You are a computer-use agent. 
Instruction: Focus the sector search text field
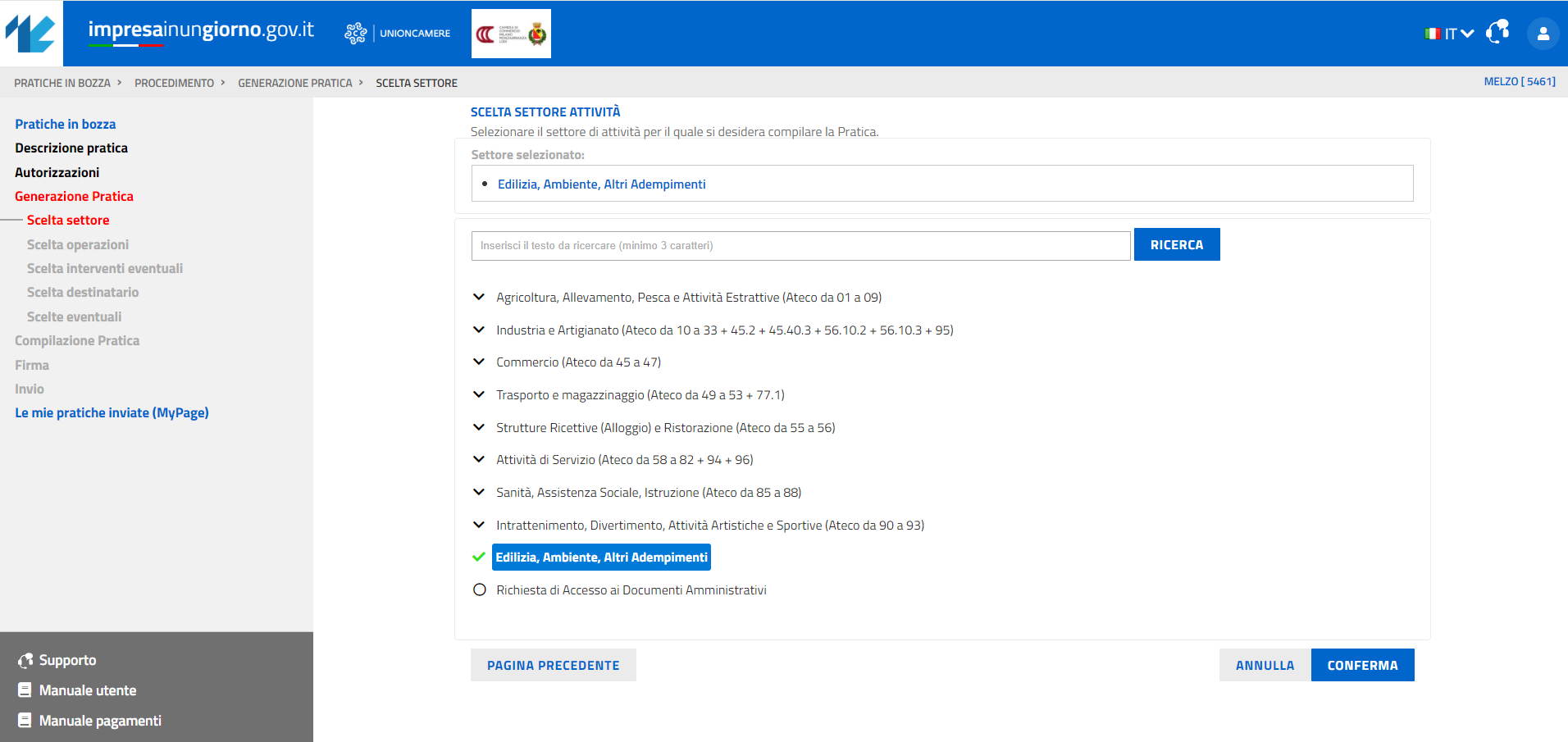(800, 245)
